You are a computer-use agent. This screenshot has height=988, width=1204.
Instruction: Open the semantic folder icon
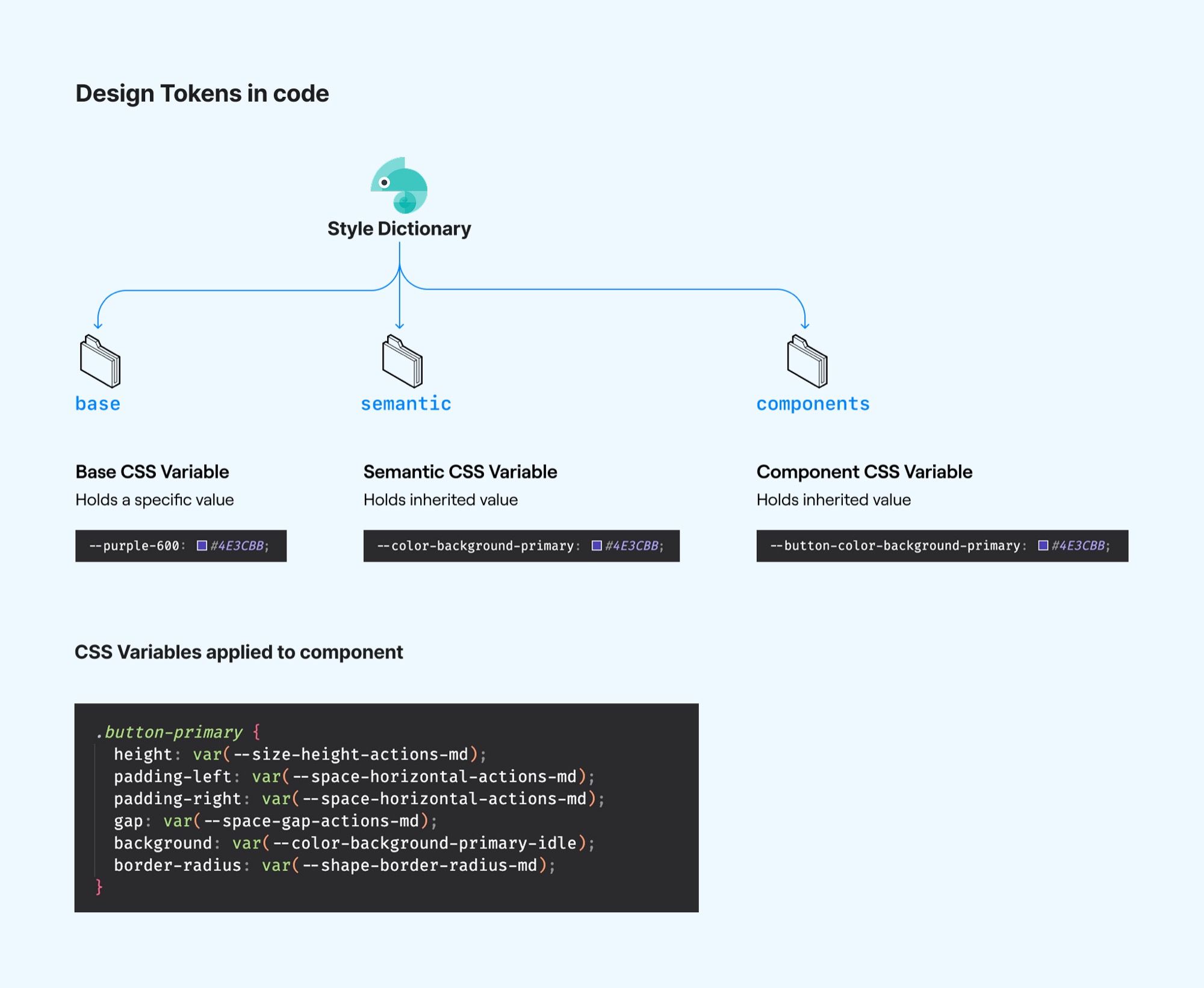(402, 361)
